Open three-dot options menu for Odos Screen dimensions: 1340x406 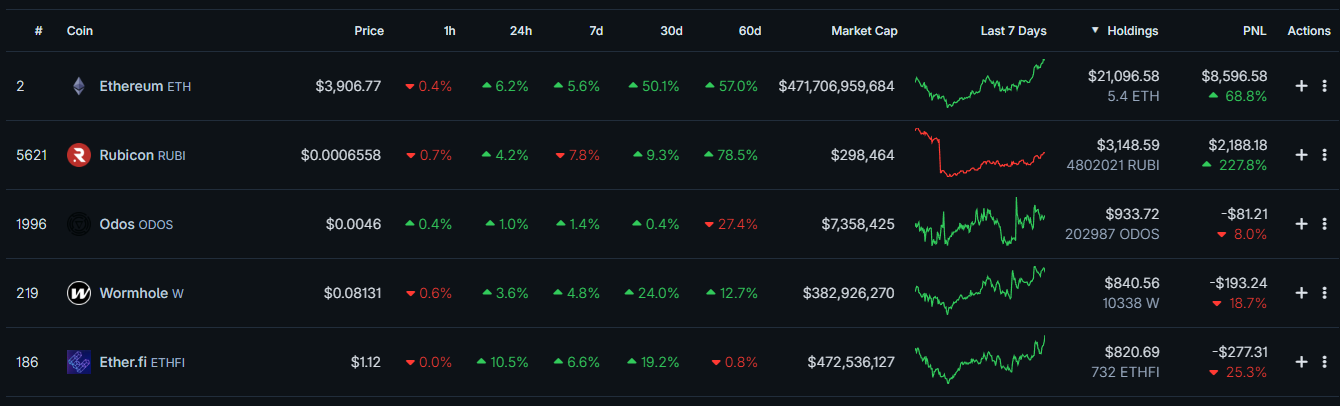pos(1324,224)
